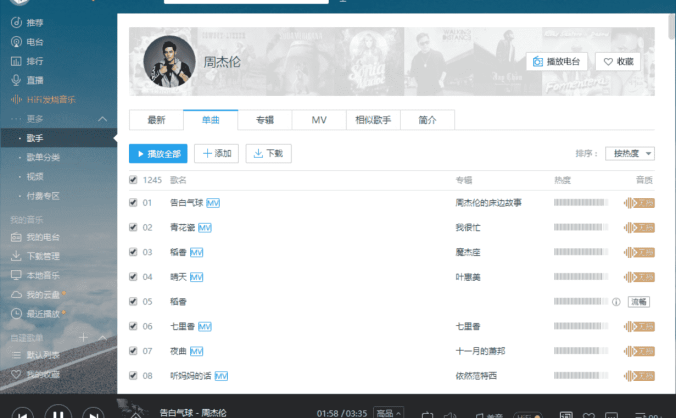Open the 直播 live section in the sidebar
This screenshot has width=676, height=418.
pyautogui.click(x=27, y=80)
